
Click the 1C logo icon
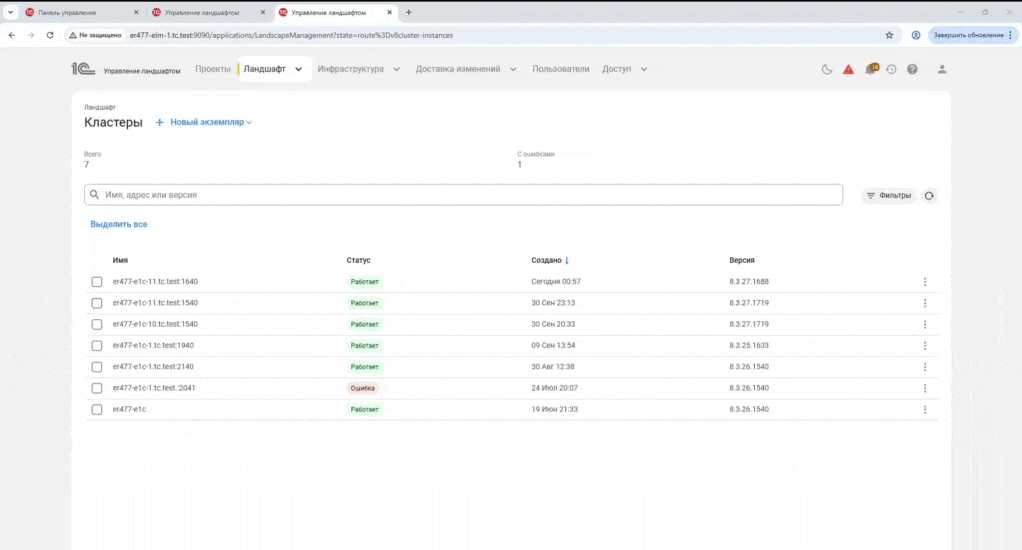coord(83,68)
